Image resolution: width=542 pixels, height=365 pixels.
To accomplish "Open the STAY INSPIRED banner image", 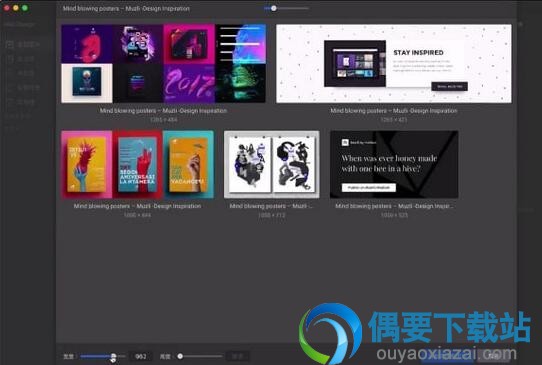I will click(394, 64).
